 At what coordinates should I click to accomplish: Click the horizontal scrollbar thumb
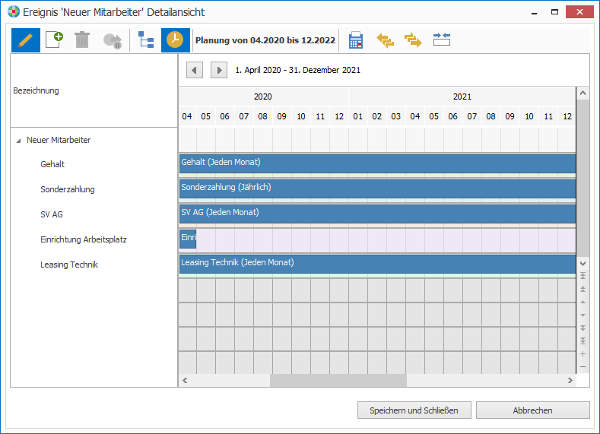pyautogui.click(x=339, y=380)
